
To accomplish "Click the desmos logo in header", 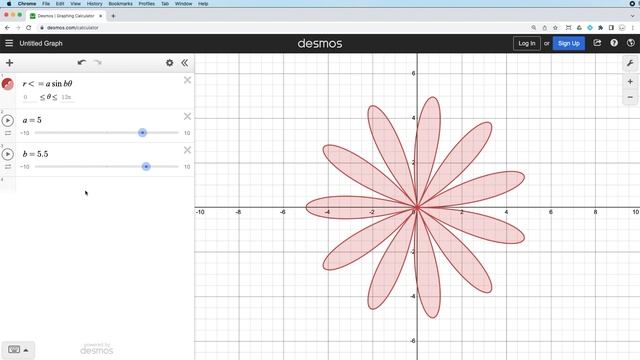I will (320, 43).
